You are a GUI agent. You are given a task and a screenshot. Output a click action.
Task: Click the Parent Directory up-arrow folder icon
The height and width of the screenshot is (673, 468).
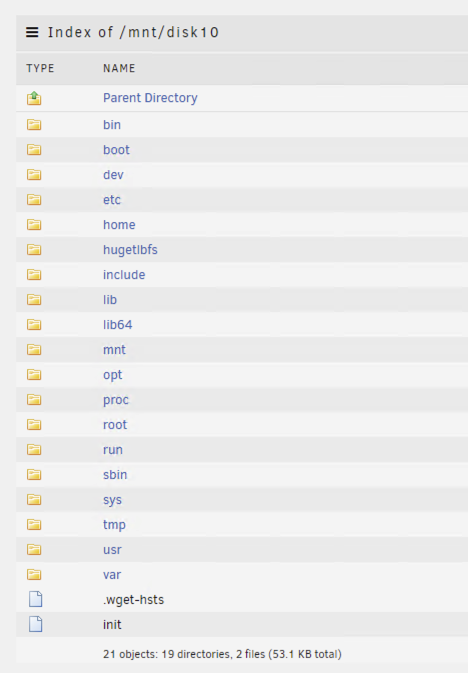(34, 98)
